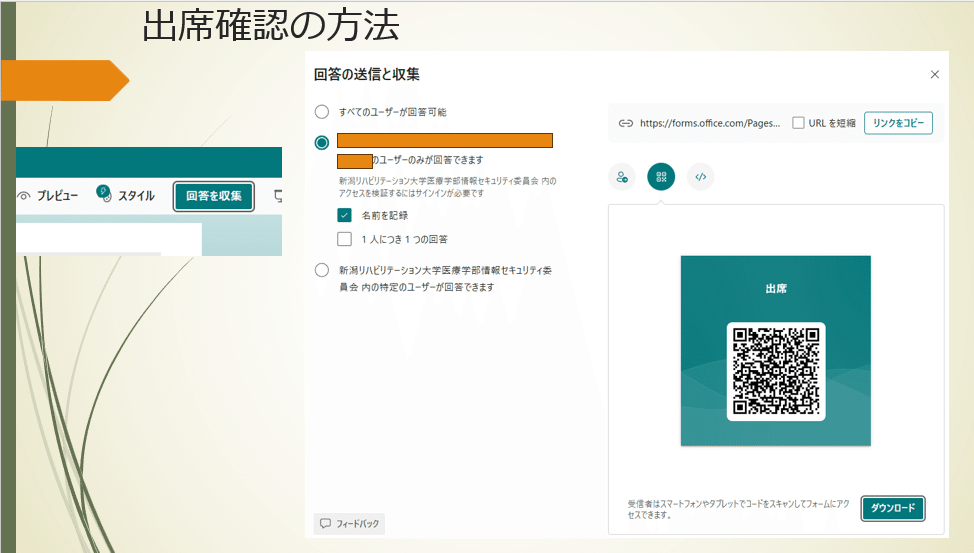The height and width of the screenshot is (553, 974).
Task: Open the 'フィードバック' button
Action: point(350,523)
